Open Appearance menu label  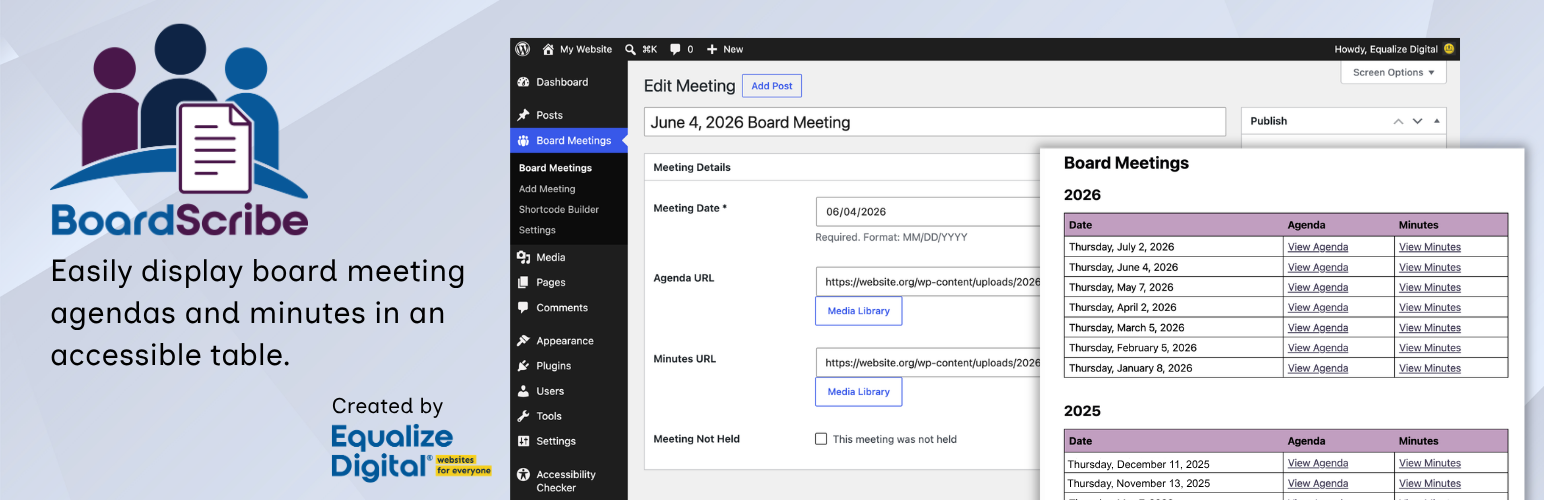click(565, 341)
